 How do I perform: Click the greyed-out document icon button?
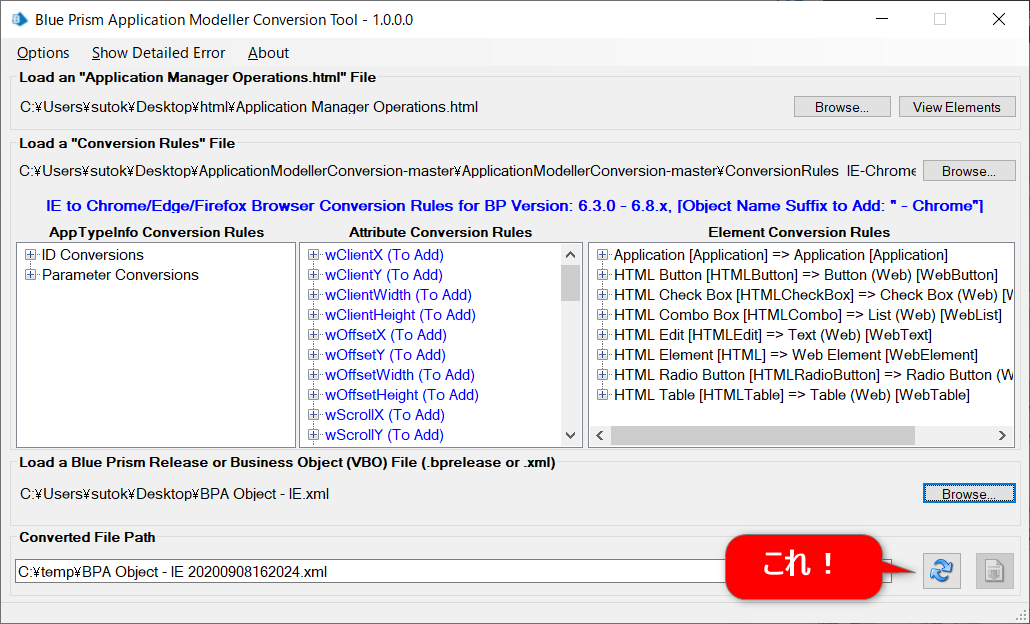tap(995, 570)
